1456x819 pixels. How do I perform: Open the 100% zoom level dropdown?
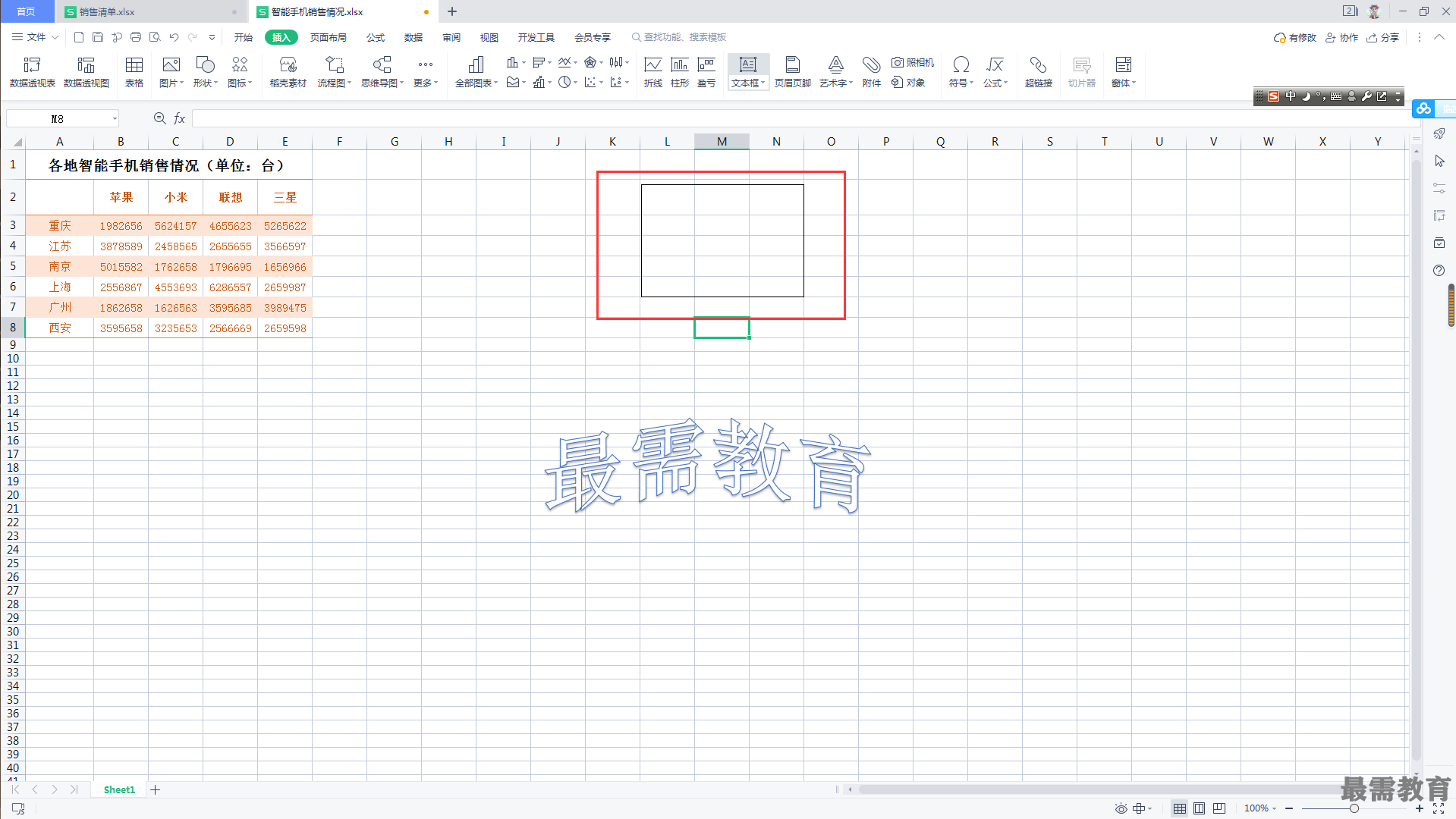click(x=1260, y=808)
